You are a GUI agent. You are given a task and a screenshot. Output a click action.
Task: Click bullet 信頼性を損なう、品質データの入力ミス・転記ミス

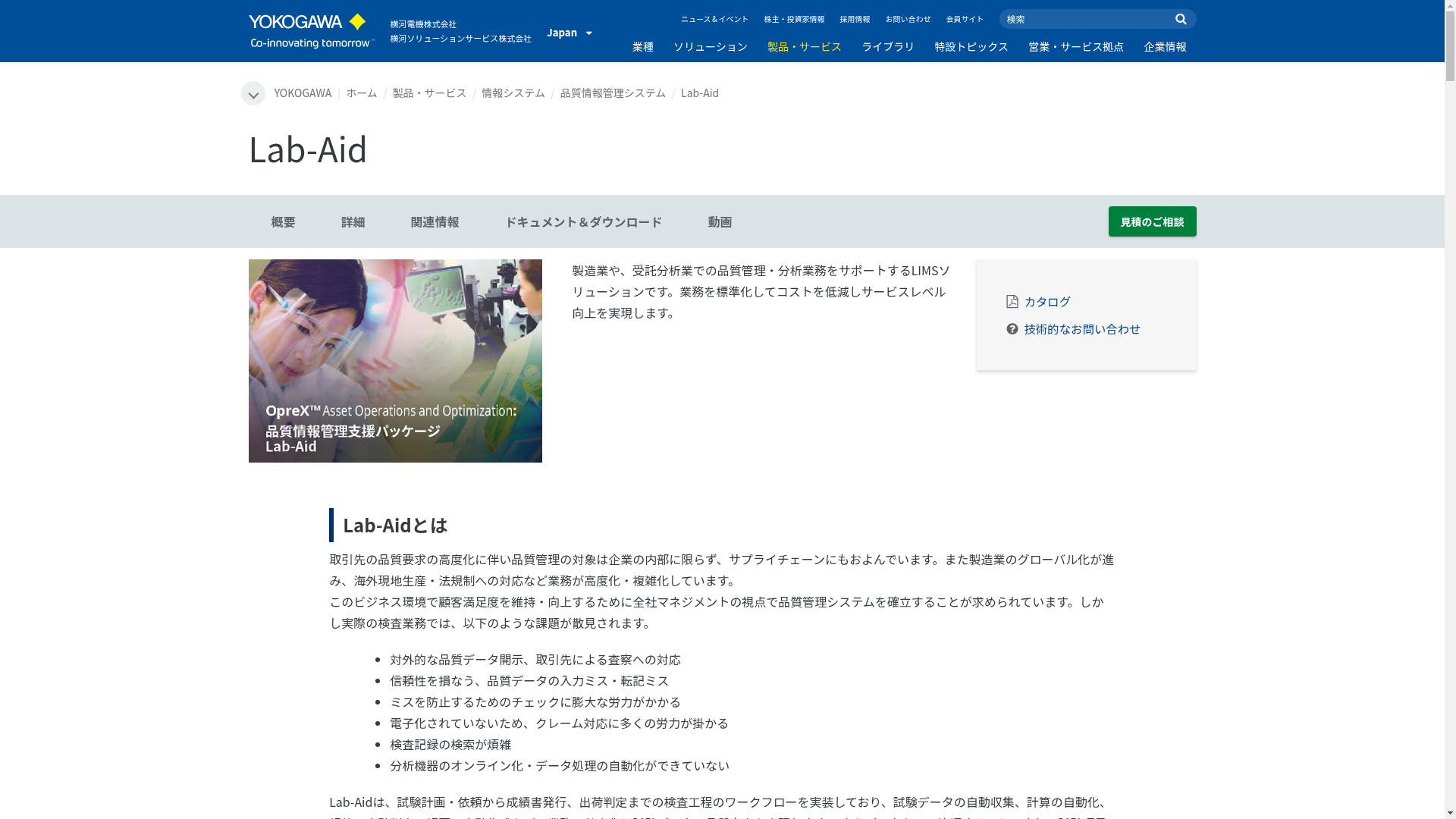(529, 681)
